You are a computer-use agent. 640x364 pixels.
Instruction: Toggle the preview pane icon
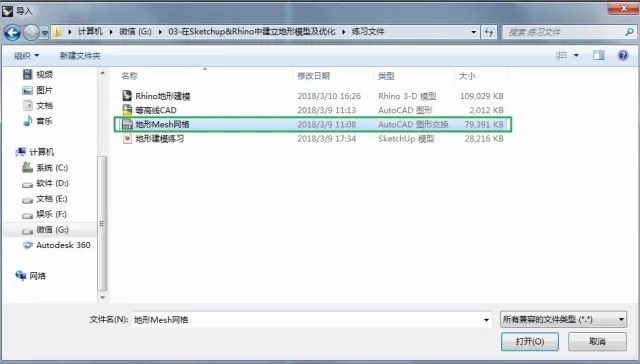click(x=599, y=55)
